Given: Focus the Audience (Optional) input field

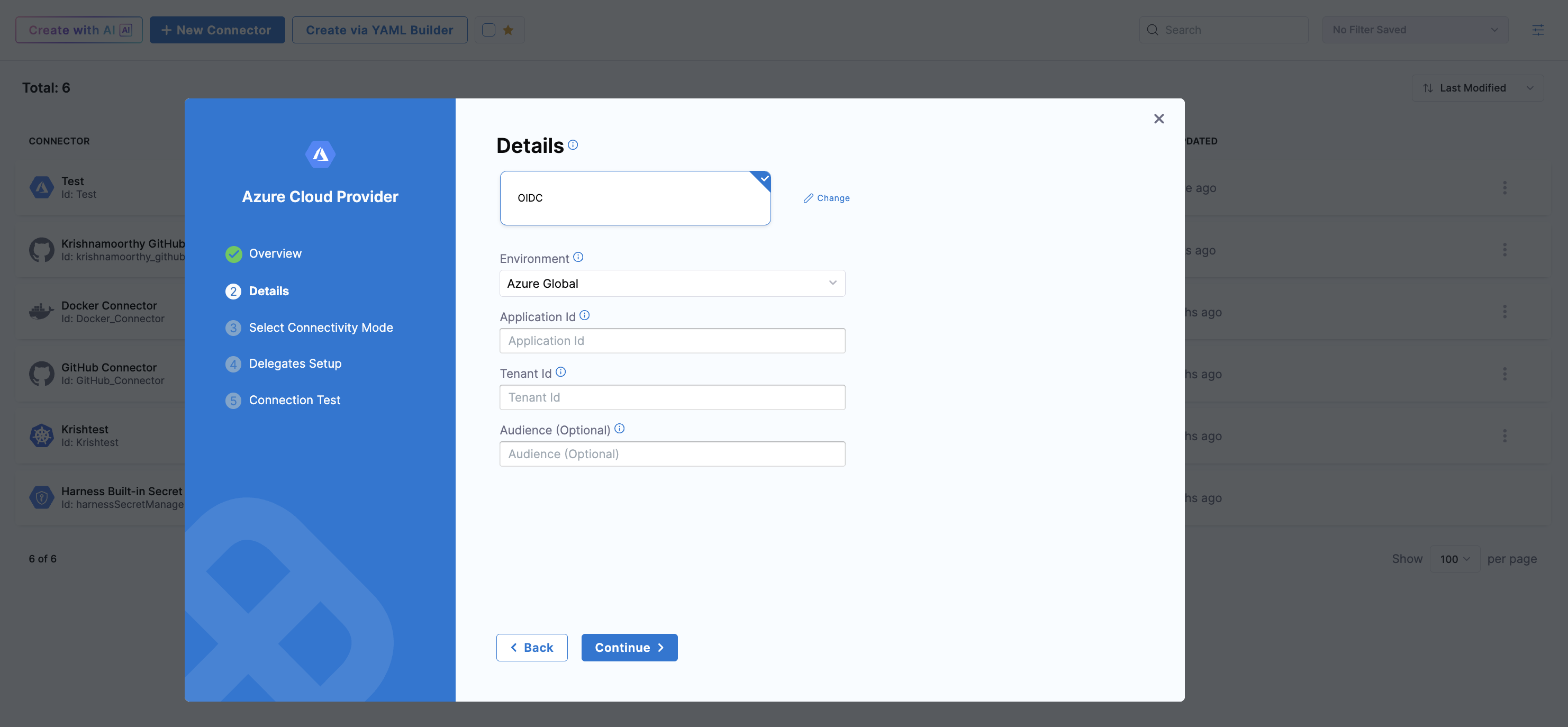Looking at the screenshot, I should pos(672,454).
